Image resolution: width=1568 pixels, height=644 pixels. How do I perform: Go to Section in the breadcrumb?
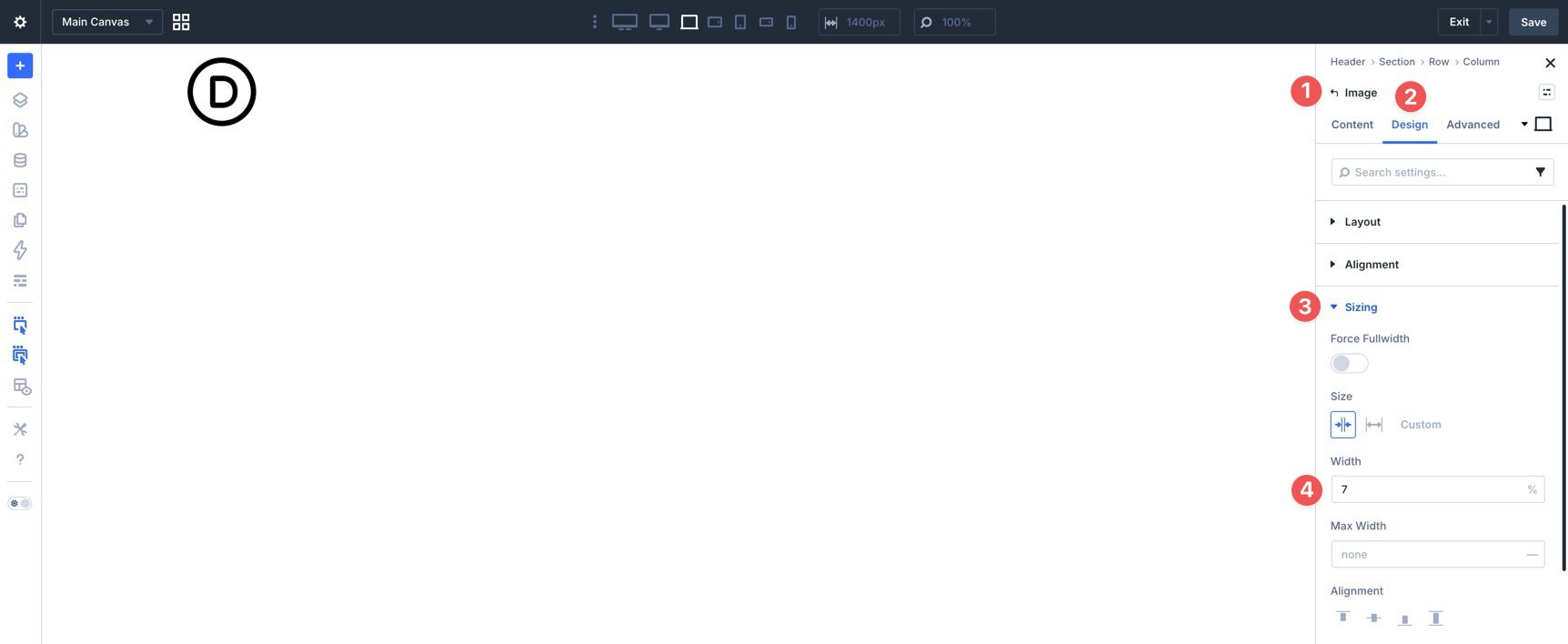[x=1396, y=62]
